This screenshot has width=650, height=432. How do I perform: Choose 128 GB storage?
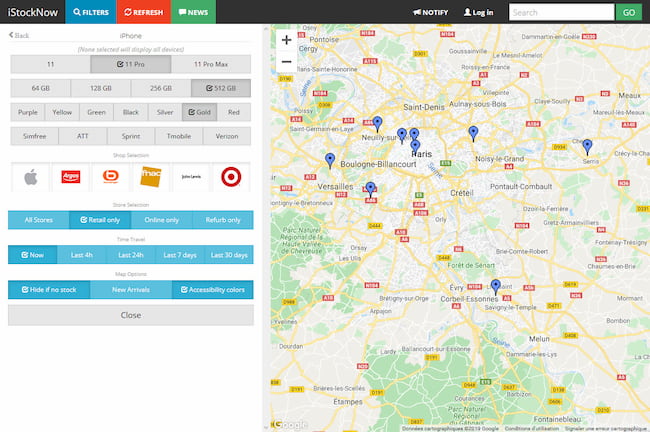point(101,88)
